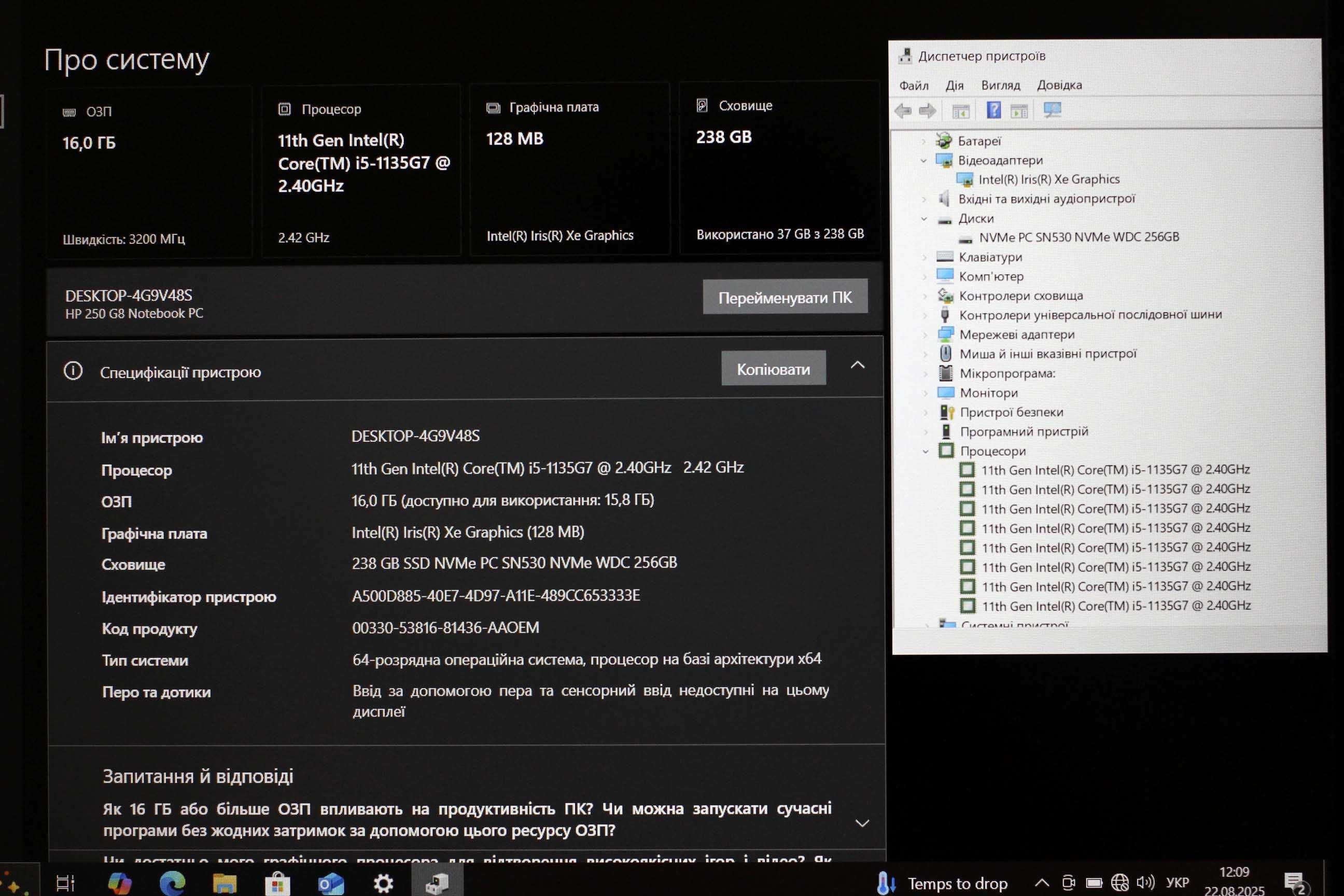
Task: Click the Back arrow in Device Manager toolbar
Action: (x=903, y=111)
